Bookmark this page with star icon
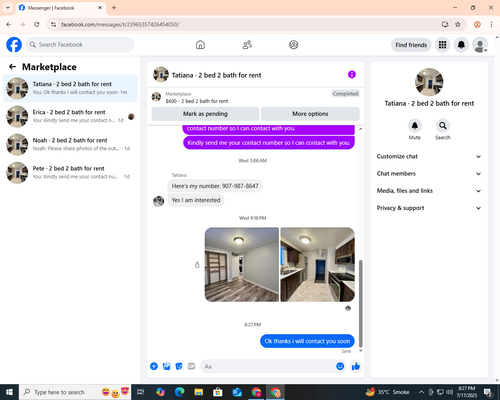The width and height of the screenshot is (500, 400). pyautogui.click(x=458, y=24)
